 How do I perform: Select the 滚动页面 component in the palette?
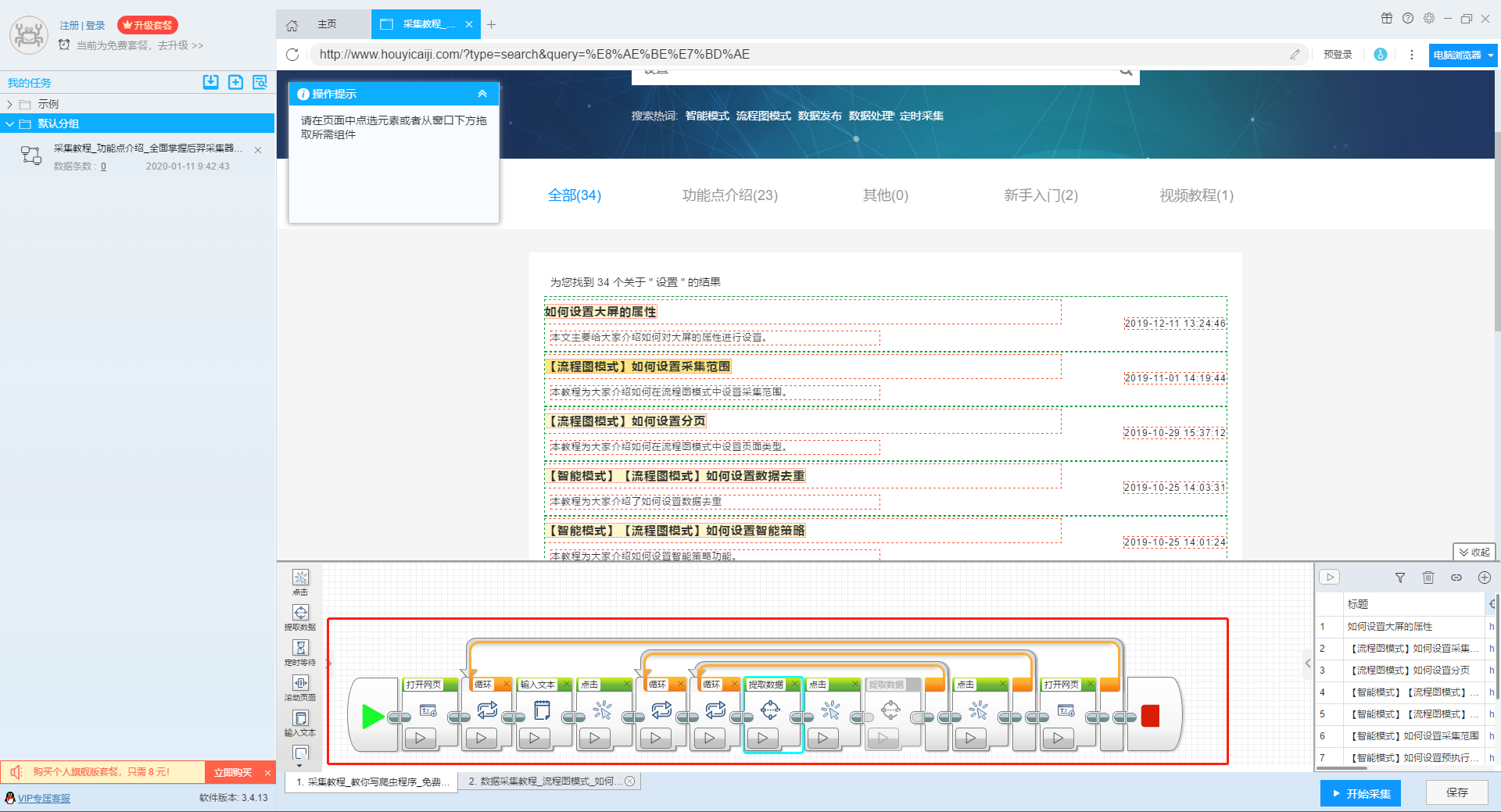[x=300, y=688]
